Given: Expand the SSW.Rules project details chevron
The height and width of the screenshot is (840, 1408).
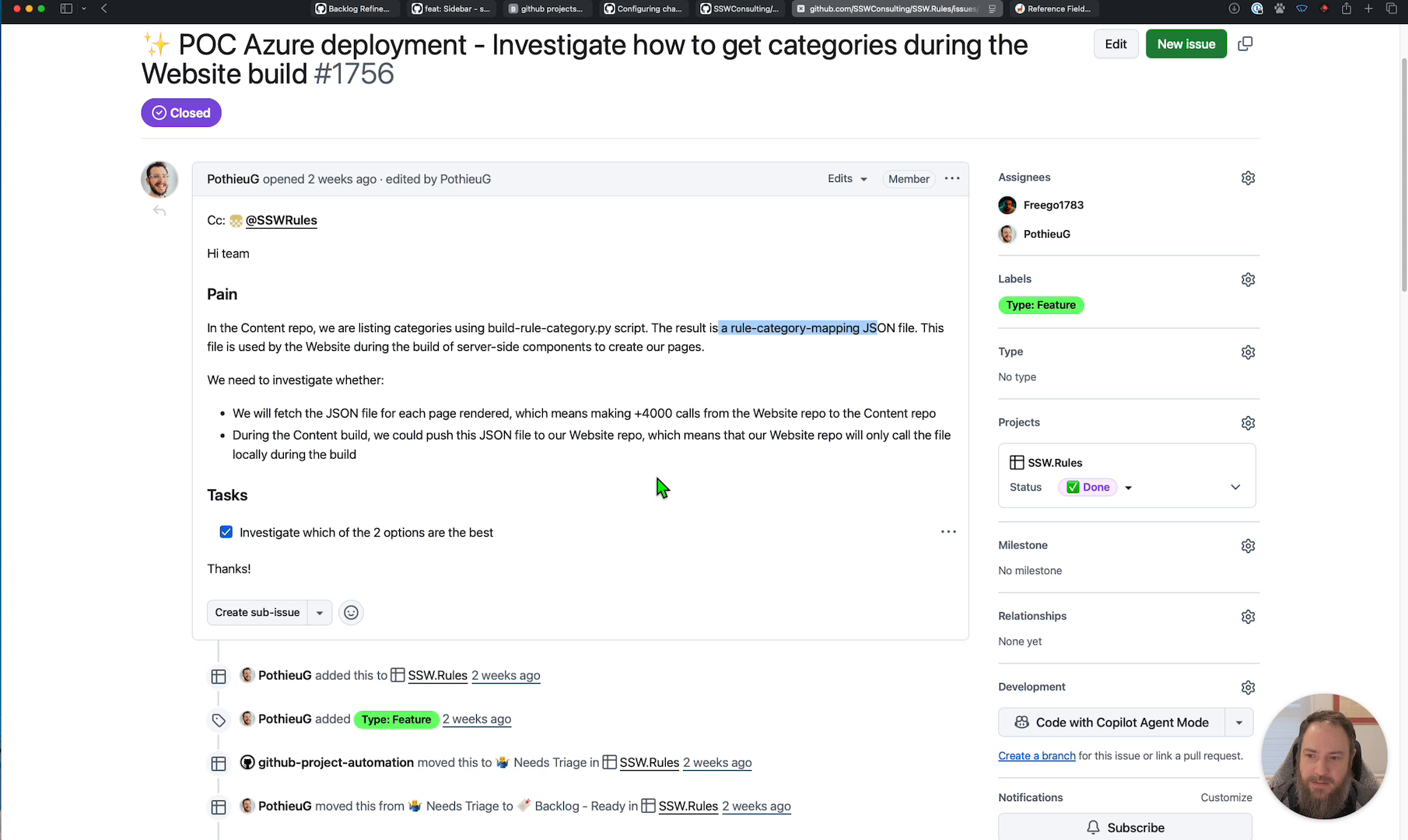Looking at the screenshot, I should point(1235,488).
